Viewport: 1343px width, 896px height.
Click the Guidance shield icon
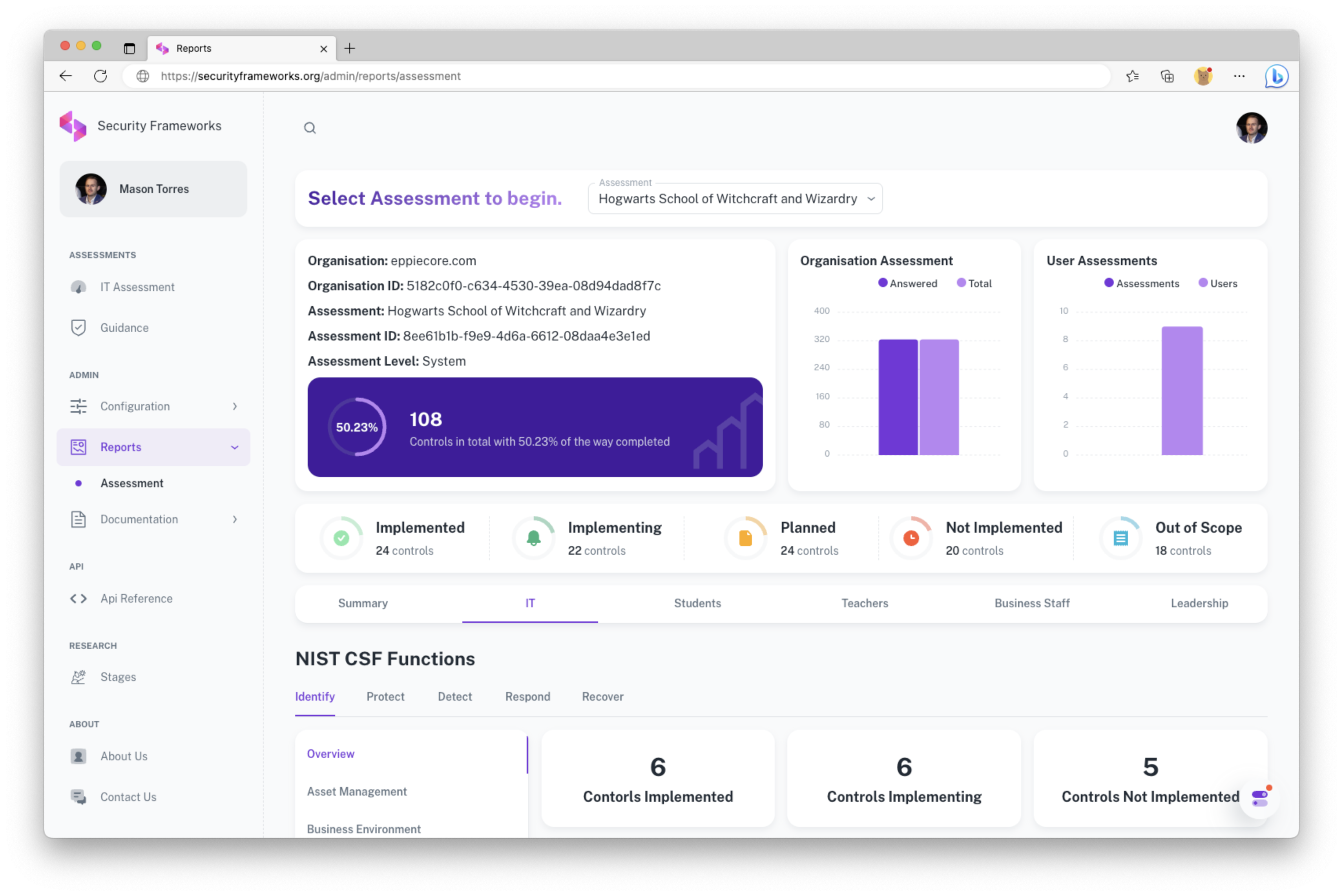[78, 328]
